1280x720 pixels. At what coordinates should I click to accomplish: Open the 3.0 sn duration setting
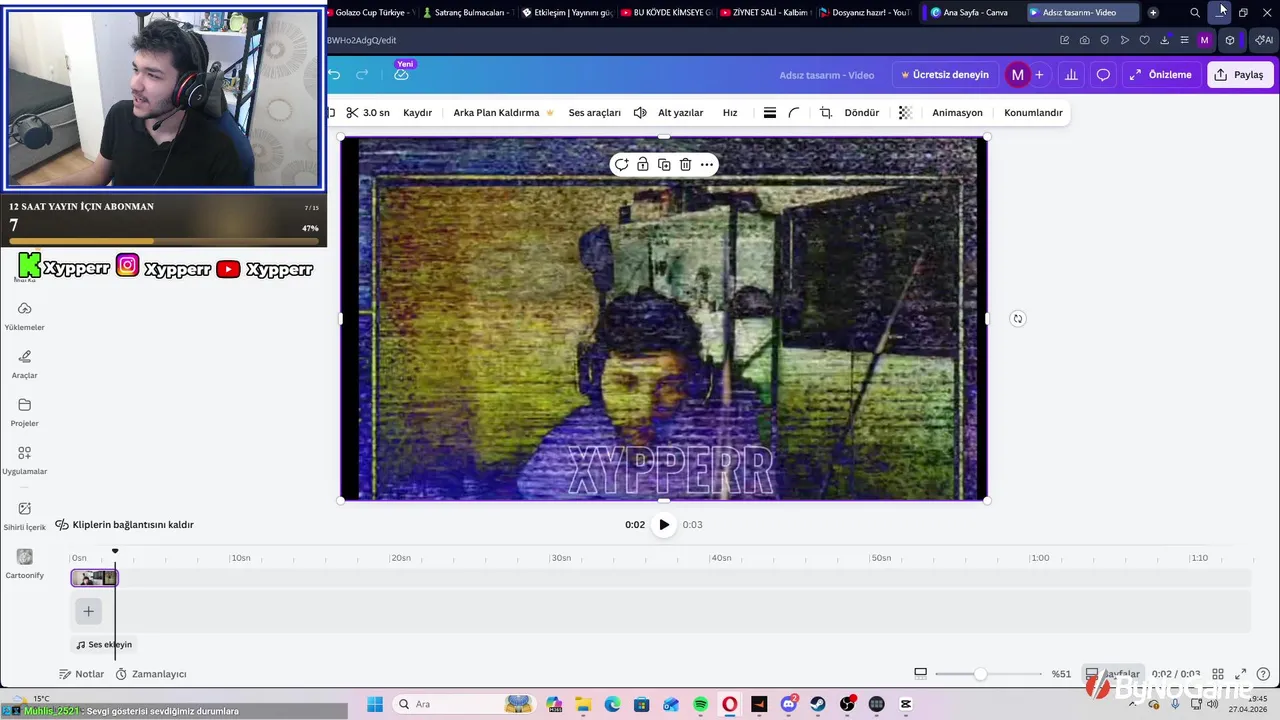pos(376,113)
